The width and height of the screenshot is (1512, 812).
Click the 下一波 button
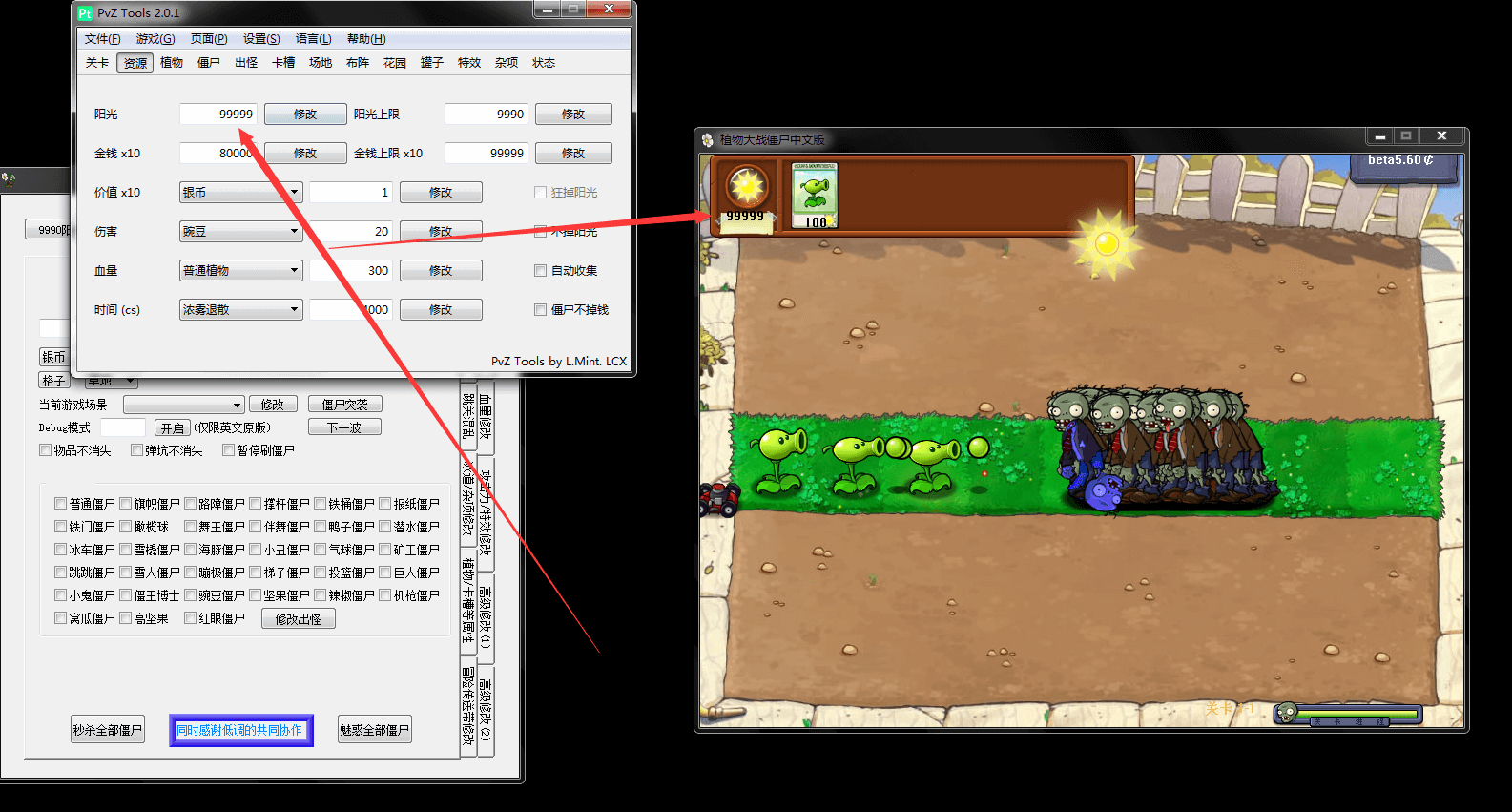(x=344, y=427)
